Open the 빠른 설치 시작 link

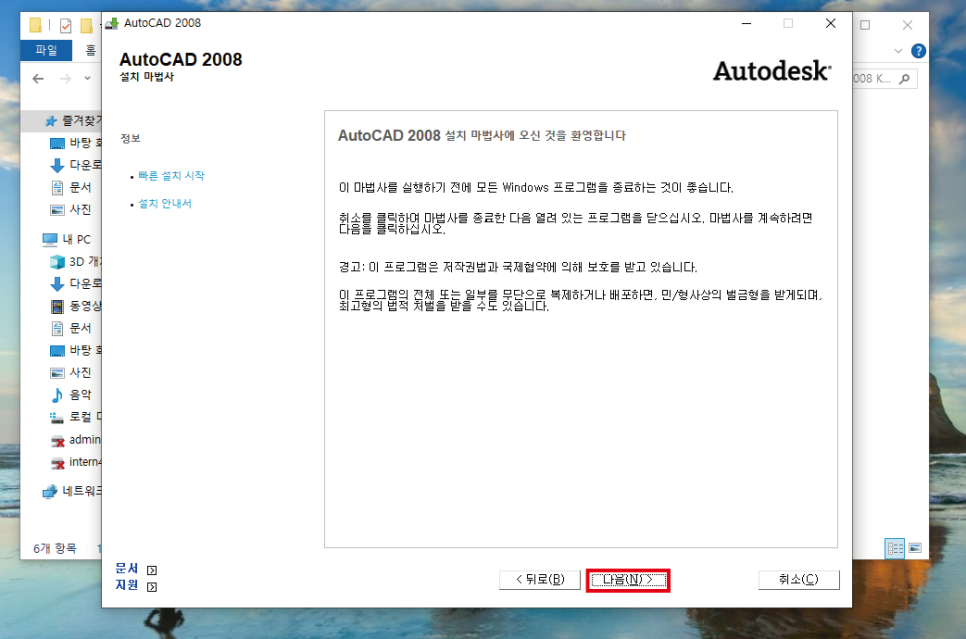(171, 176)
